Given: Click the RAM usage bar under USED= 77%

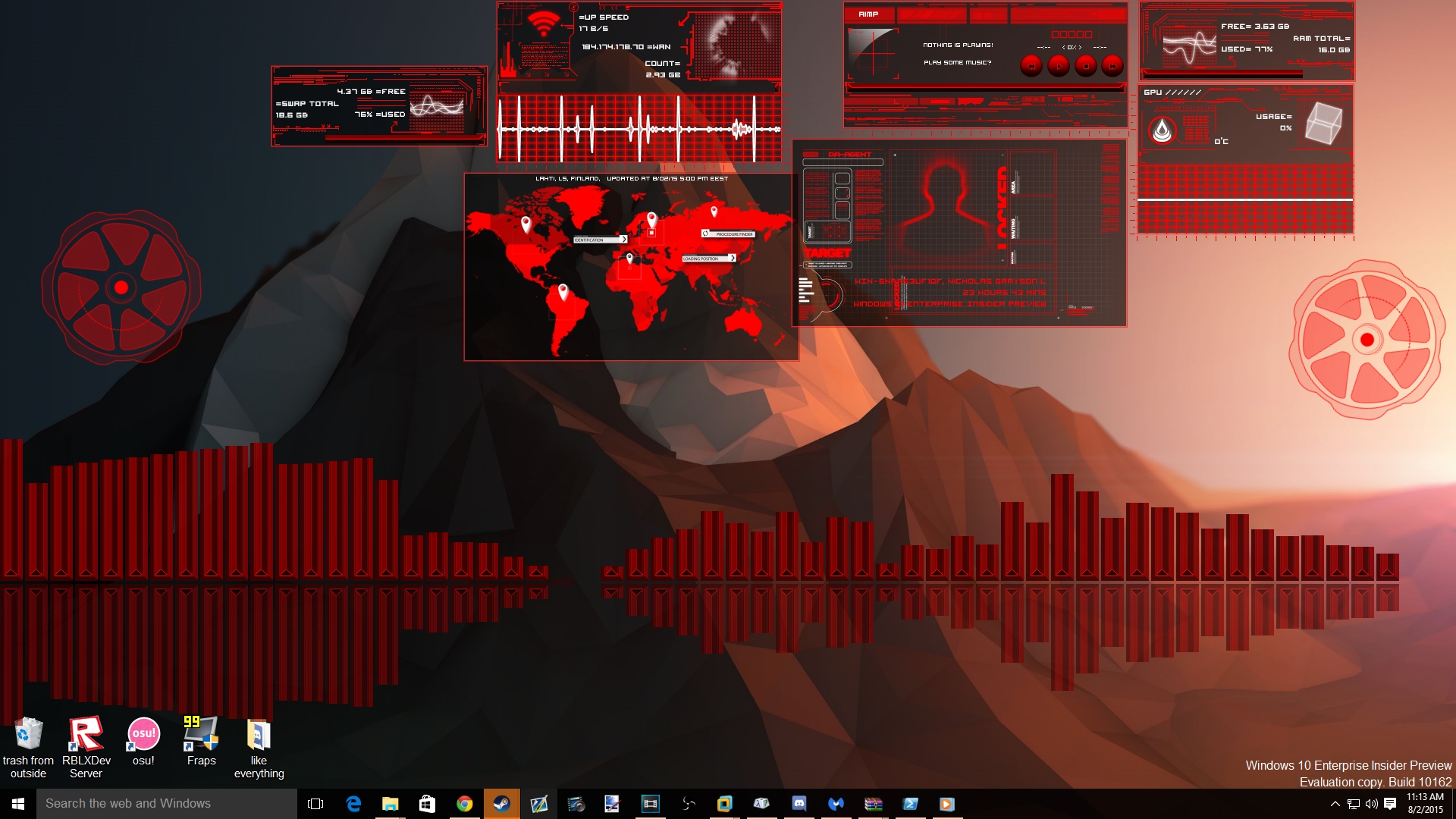Looking at the screenshot, I should click(1223, 74).
